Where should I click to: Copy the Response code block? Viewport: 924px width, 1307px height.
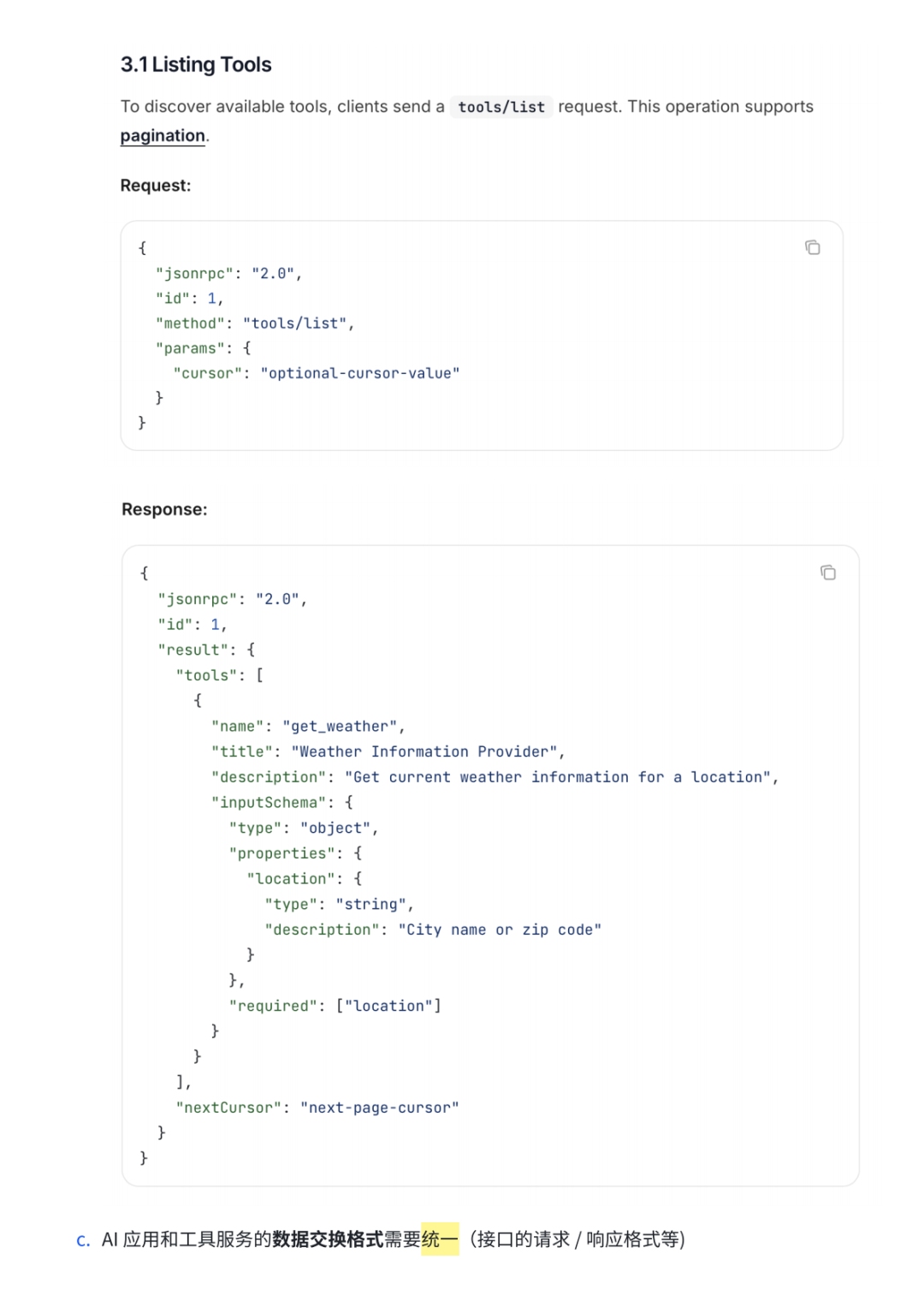[x=827, y=573]
